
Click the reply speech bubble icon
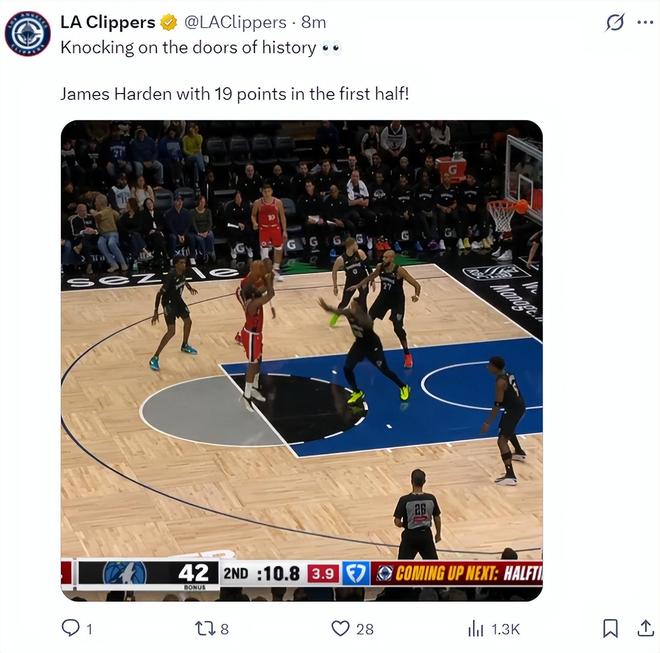70,628
